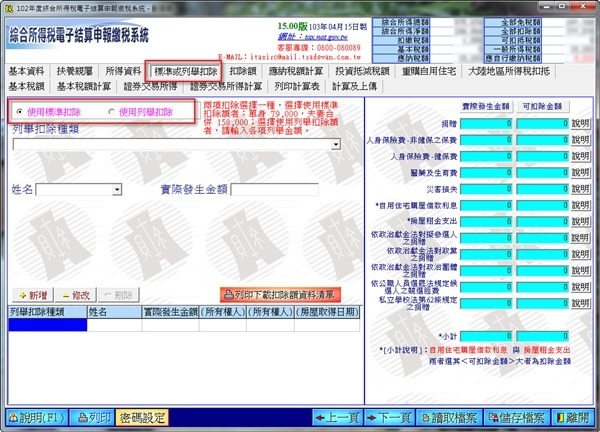Click the (房屋取得日期) table header
600x432 pixels.
click(327, 312)
